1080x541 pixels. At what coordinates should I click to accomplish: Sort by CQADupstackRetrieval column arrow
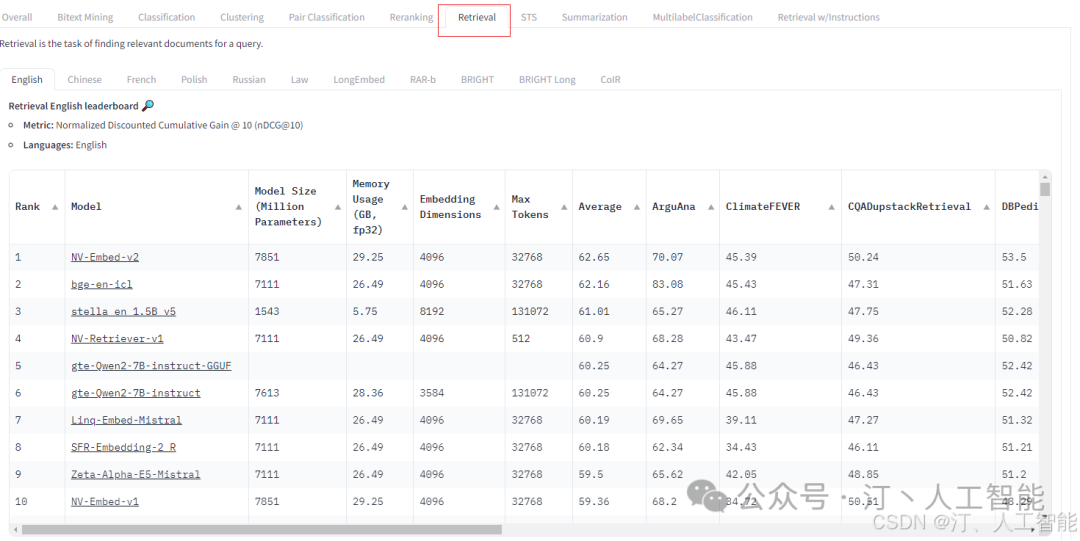pyautogui.click(x=984, y=207)
